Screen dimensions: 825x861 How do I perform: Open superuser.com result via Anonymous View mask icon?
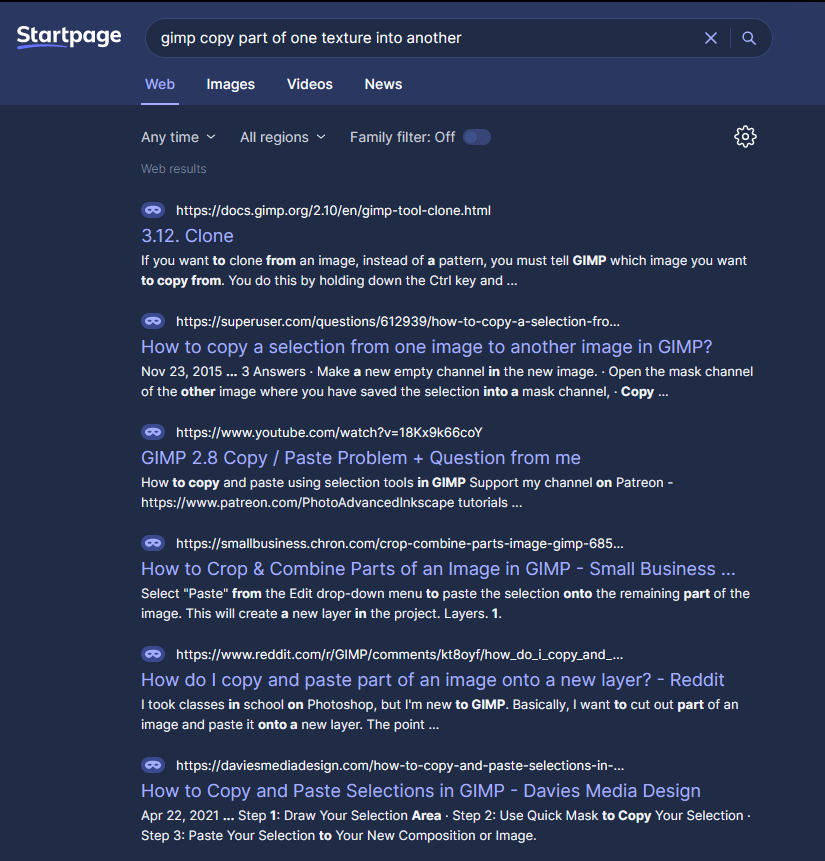coord(153,321)
